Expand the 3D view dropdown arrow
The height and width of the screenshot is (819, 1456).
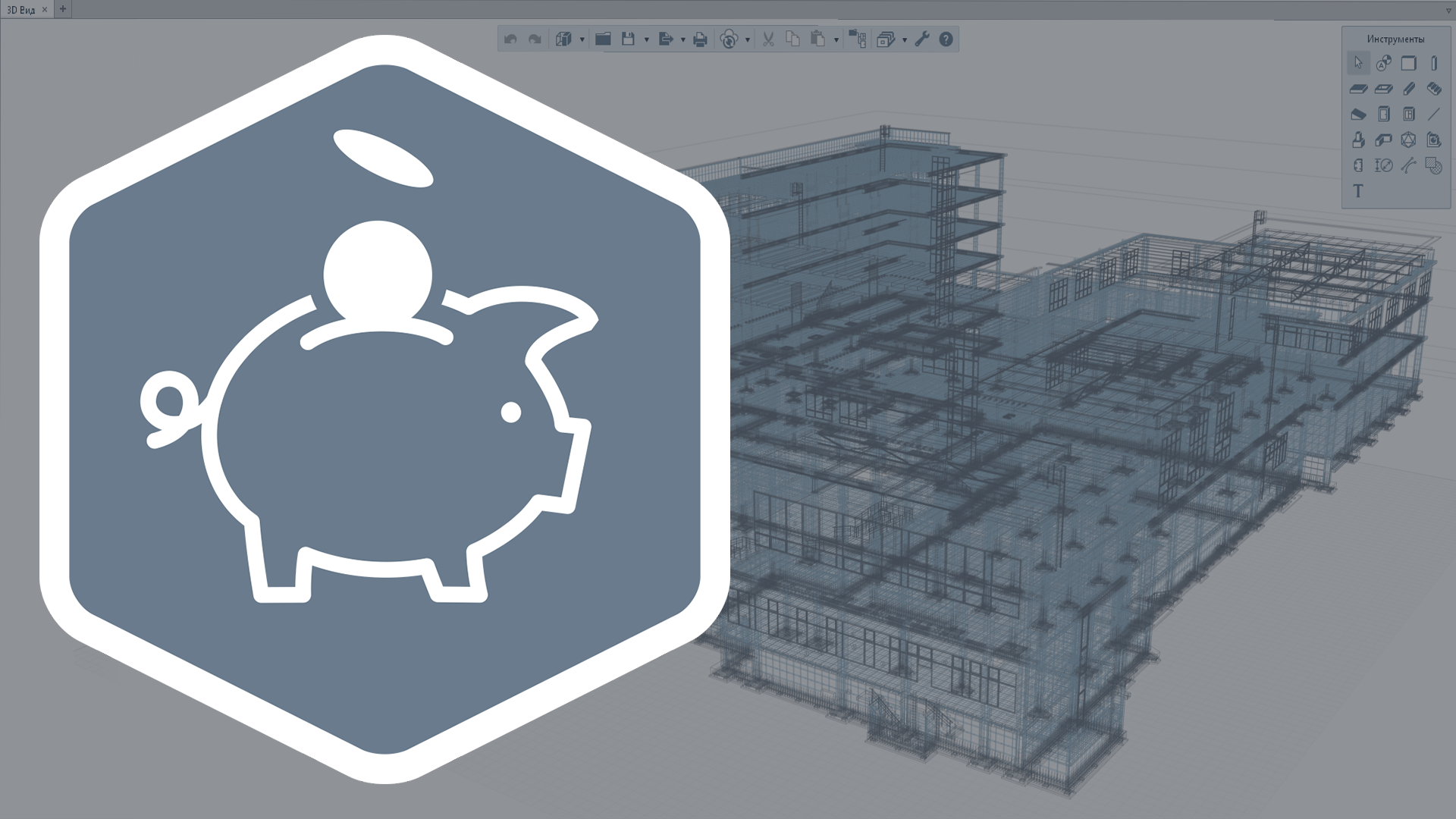tap(582, 40)
